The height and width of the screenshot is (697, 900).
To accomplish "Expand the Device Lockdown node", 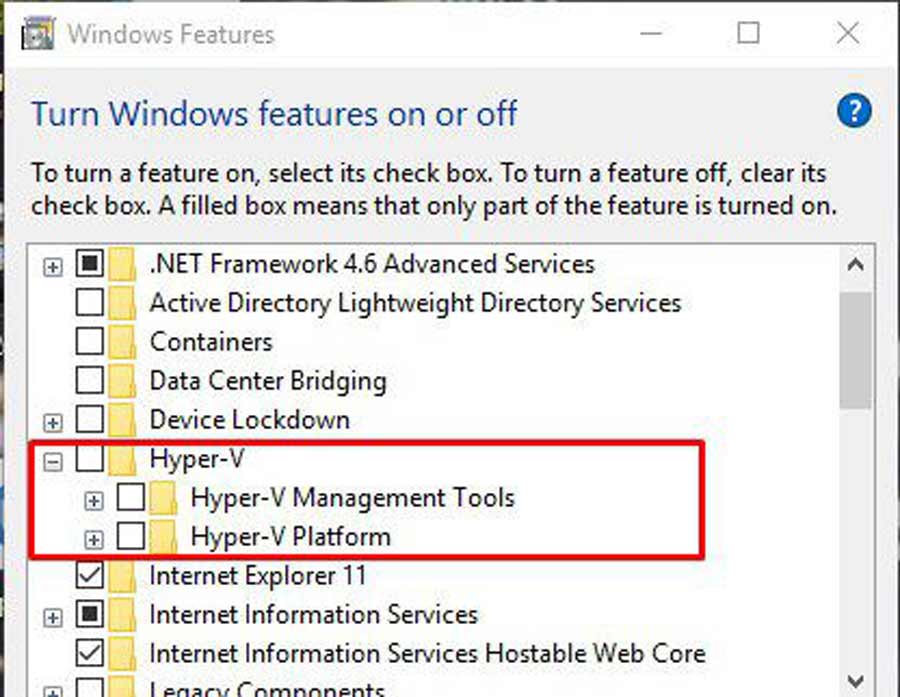I will 53,422.
